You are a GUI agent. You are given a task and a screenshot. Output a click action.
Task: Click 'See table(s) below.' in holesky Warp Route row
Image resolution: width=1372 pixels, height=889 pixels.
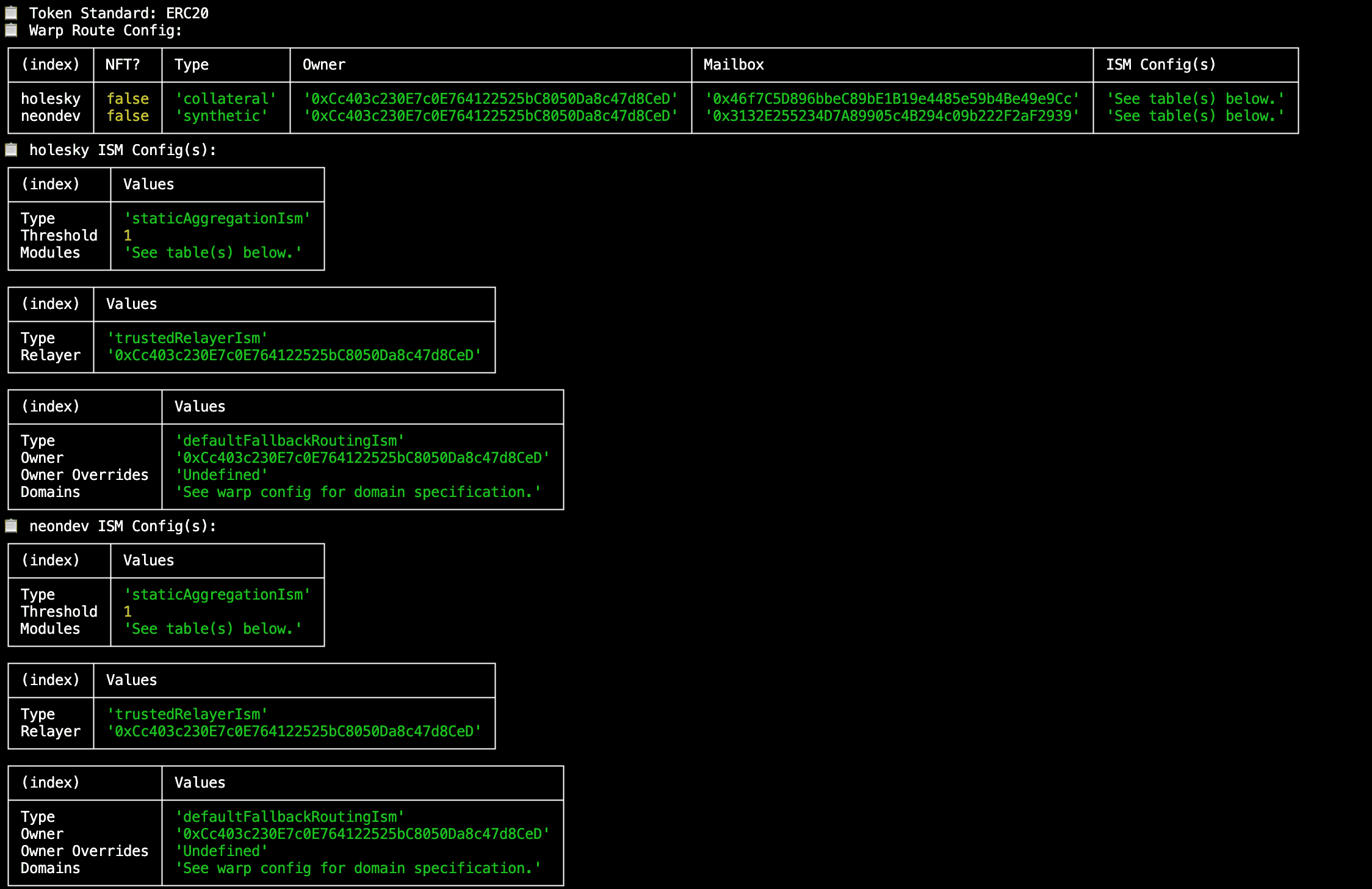click(1196, 99)
